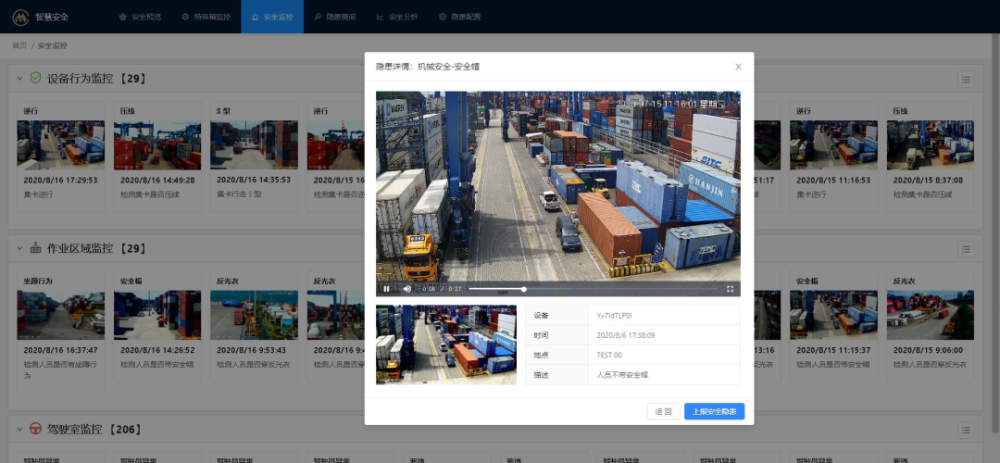The height and width of the screenshot is (463, 1000).
Task: Close the 隐患详情 dialog with the X
Action: pos(739,66)
